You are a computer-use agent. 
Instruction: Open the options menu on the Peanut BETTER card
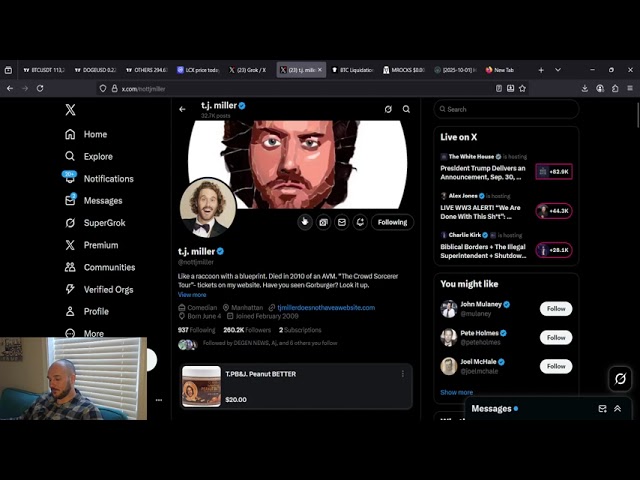pos(403,374)
